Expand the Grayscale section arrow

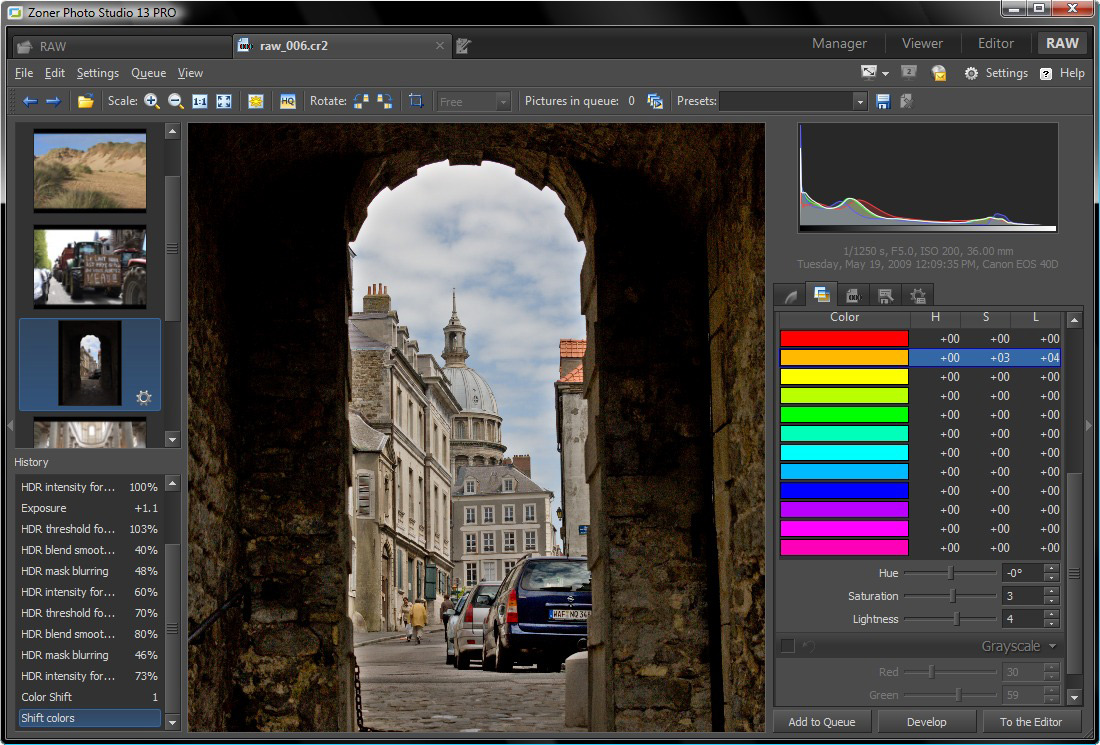click(1052, 646)
